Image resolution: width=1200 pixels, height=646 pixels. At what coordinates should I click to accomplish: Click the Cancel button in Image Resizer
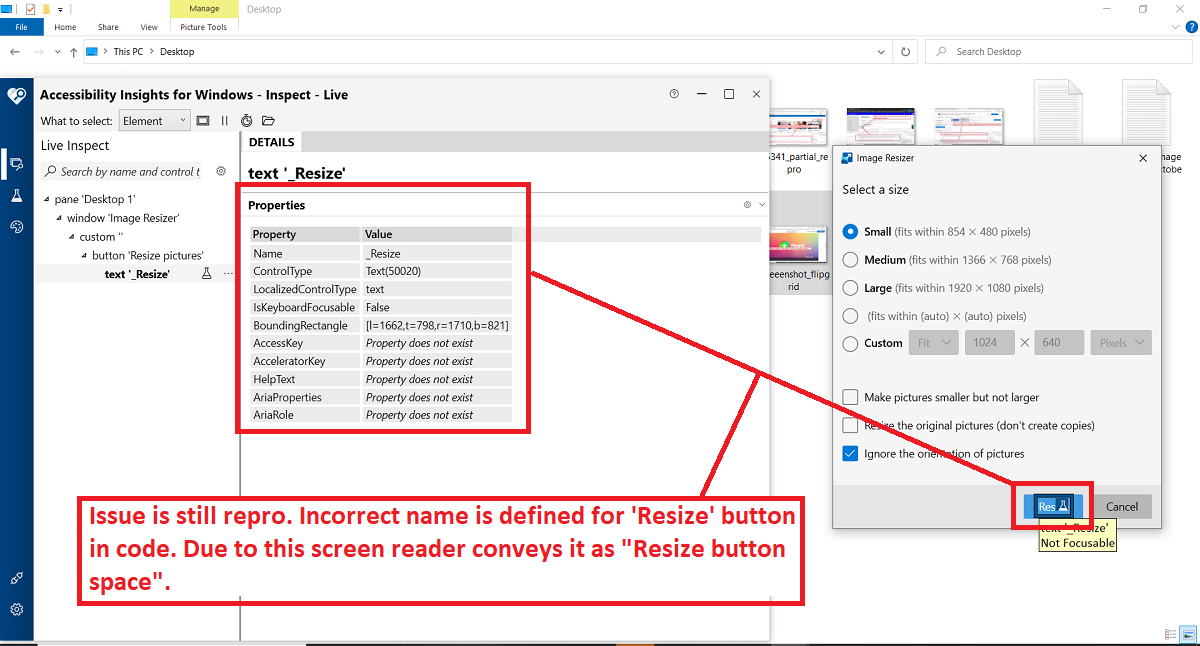pyautogui.click(x=1121, y=506)
